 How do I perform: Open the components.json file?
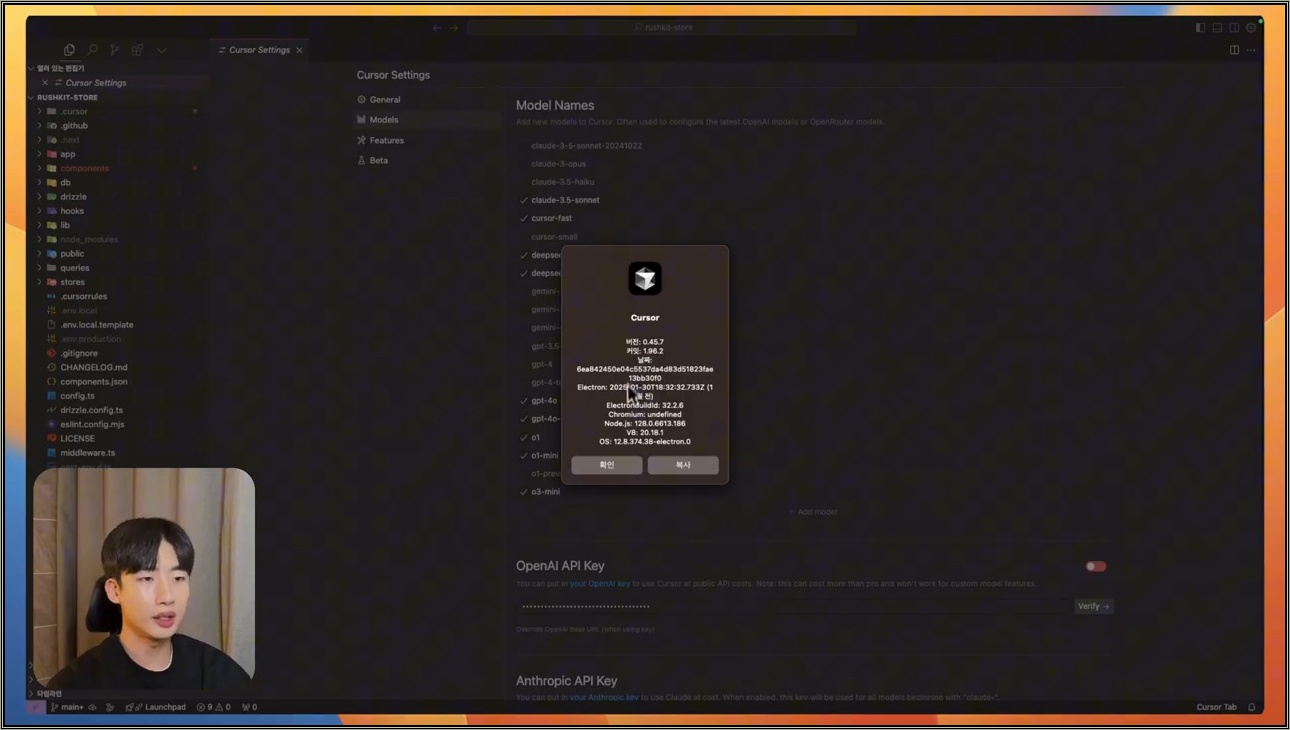point(93,382)
